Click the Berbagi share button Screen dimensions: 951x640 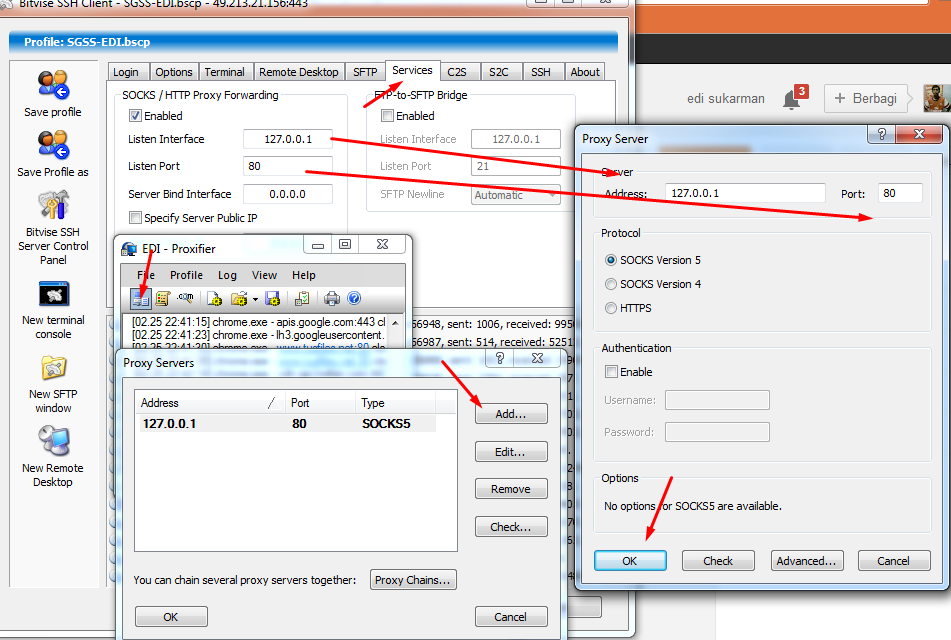coord(866,98)
